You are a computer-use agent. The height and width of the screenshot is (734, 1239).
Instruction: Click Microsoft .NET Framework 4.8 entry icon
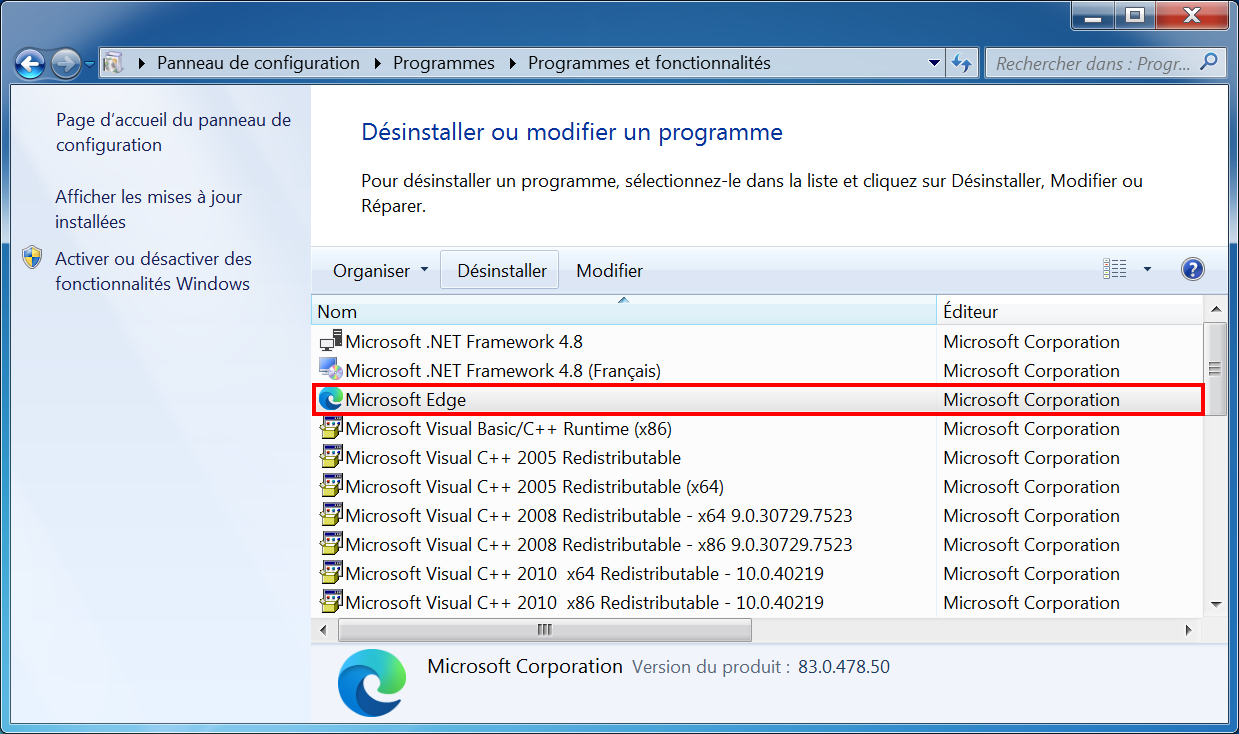tap(330, 341)
